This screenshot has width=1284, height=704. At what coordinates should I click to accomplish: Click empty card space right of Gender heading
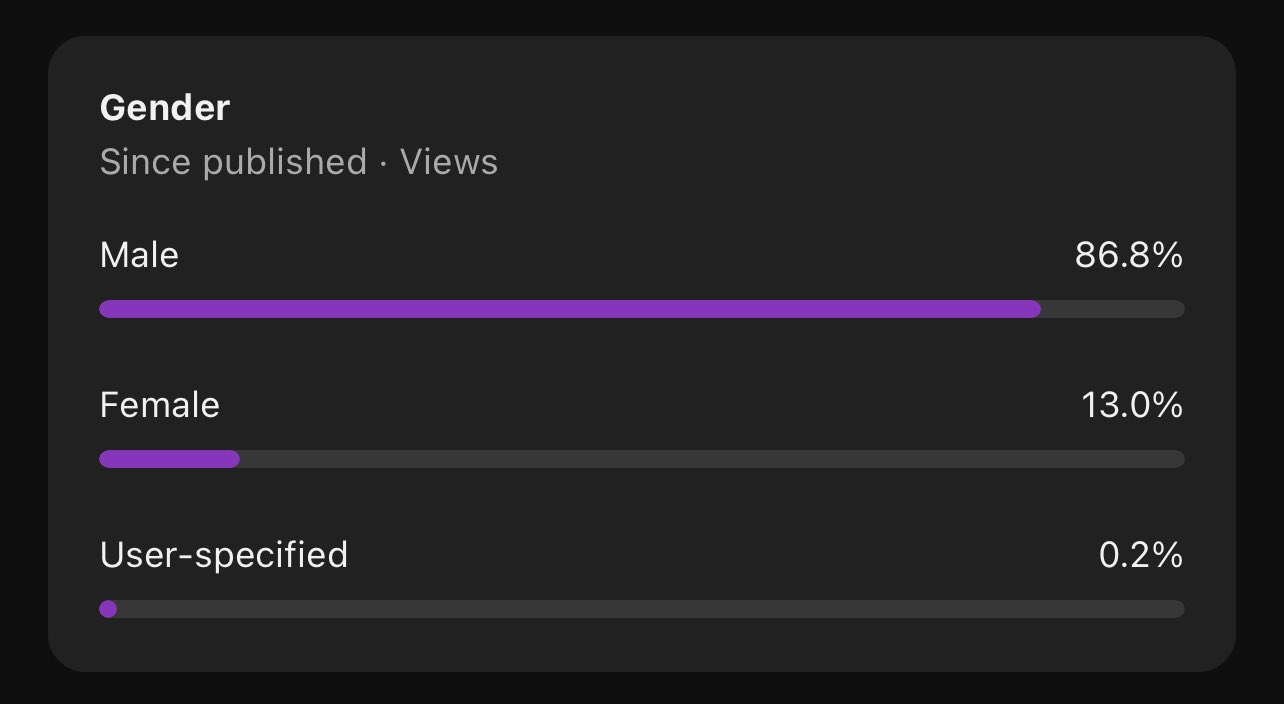(700, 108)
